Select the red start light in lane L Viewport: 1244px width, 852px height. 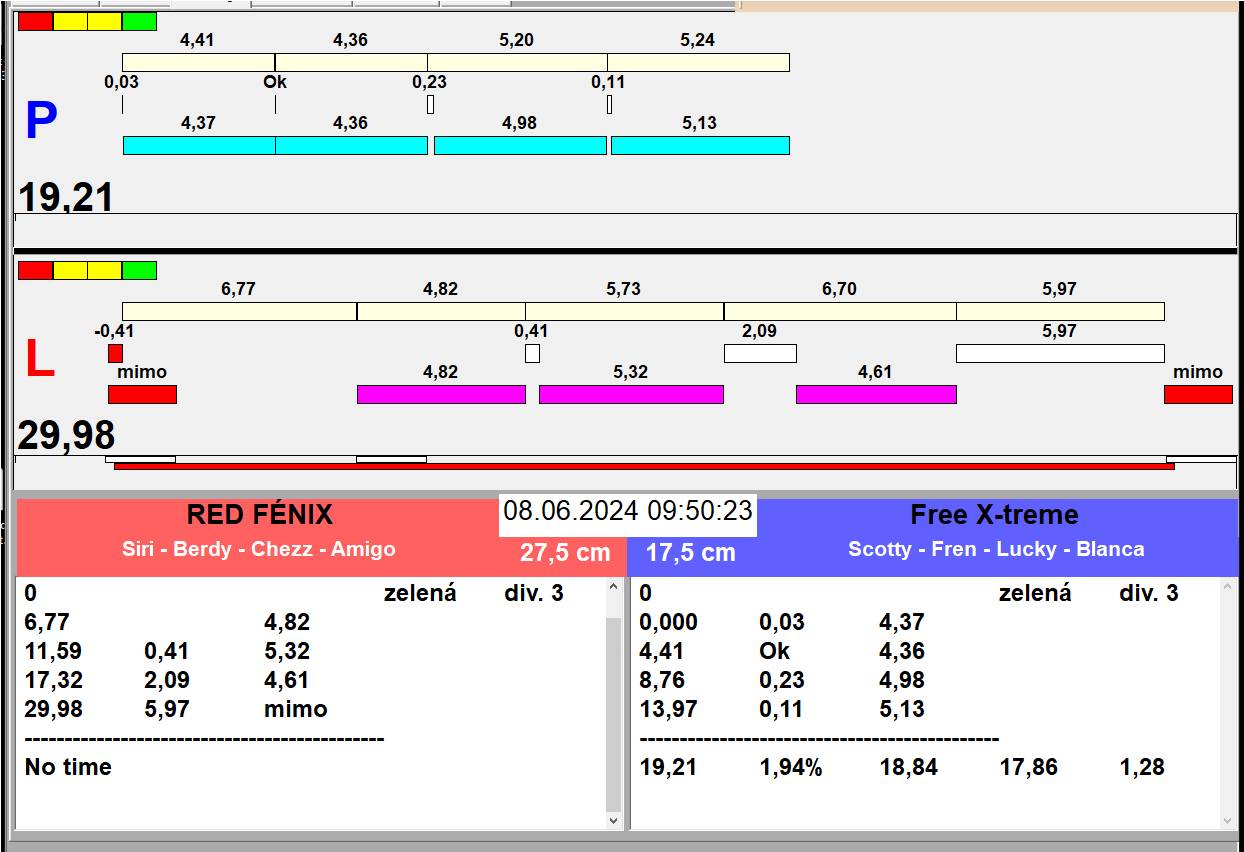tap(35, 270)
